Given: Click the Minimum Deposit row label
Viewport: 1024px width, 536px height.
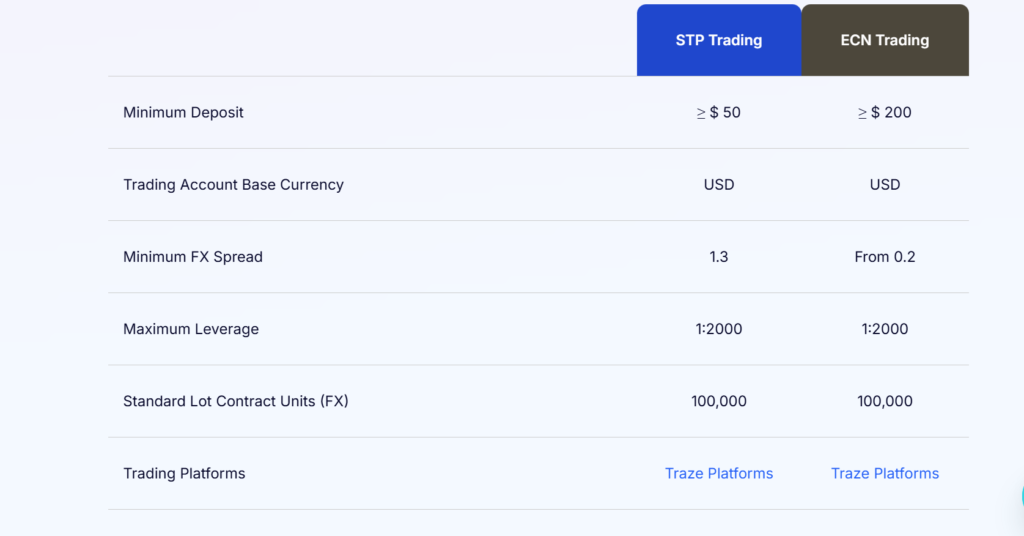Looking at the screenshot, I should [183, 112].
